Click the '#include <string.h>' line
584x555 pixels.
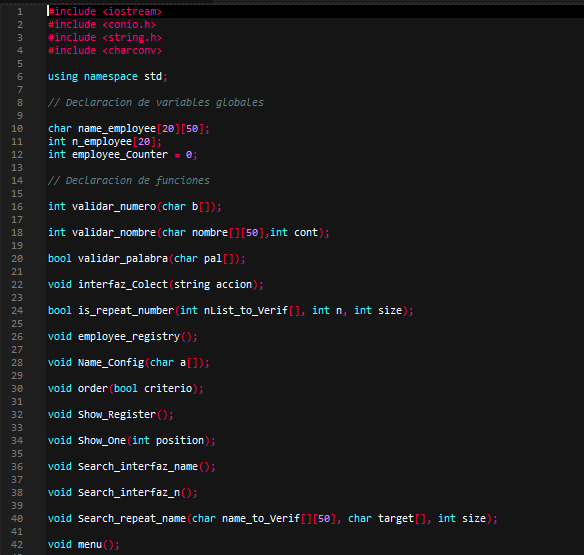(105, 38)
